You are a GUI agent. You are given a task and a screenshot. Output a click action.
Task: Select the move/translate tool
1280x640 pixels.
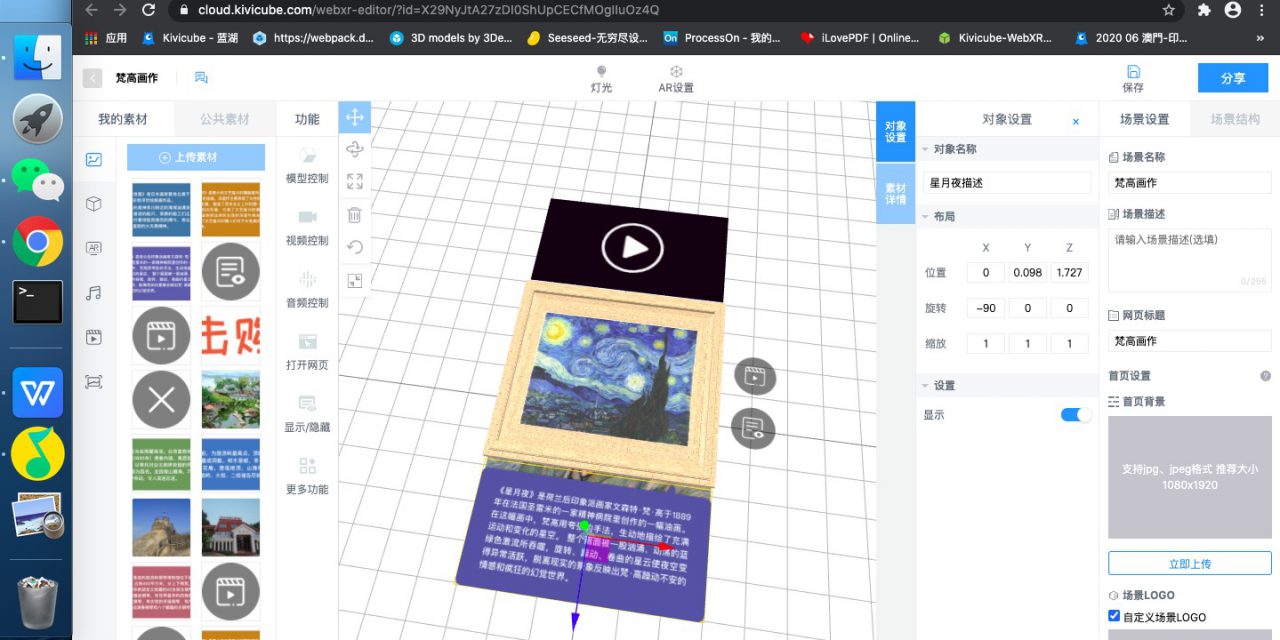[x=354, y=118]
